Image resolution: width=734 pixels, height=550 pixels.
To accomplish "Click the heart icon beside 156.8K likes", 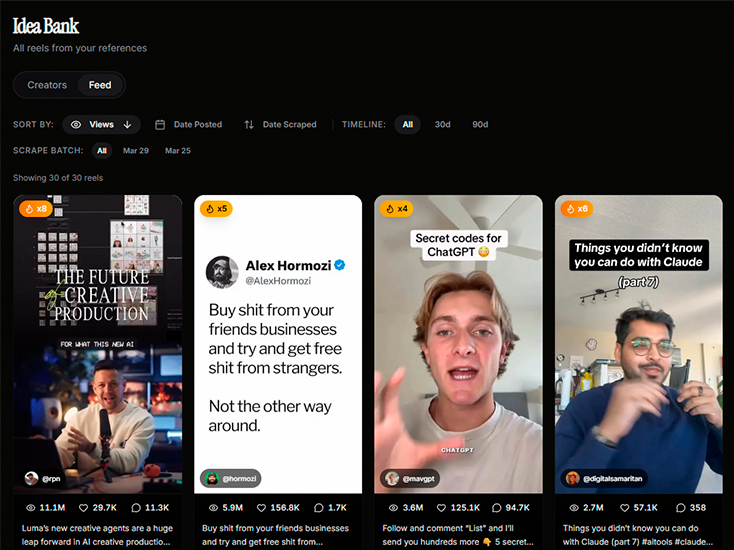I will tap(262, 508).
